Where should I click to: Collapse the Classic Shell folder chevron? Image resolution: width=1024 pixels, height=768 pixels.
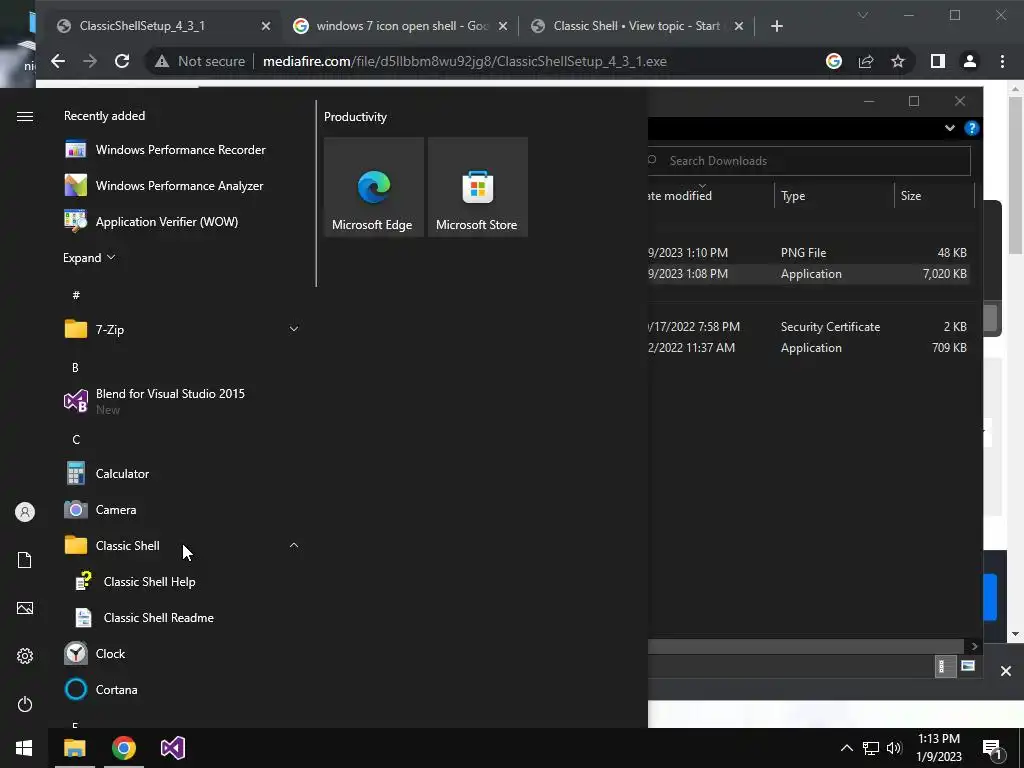294,545
